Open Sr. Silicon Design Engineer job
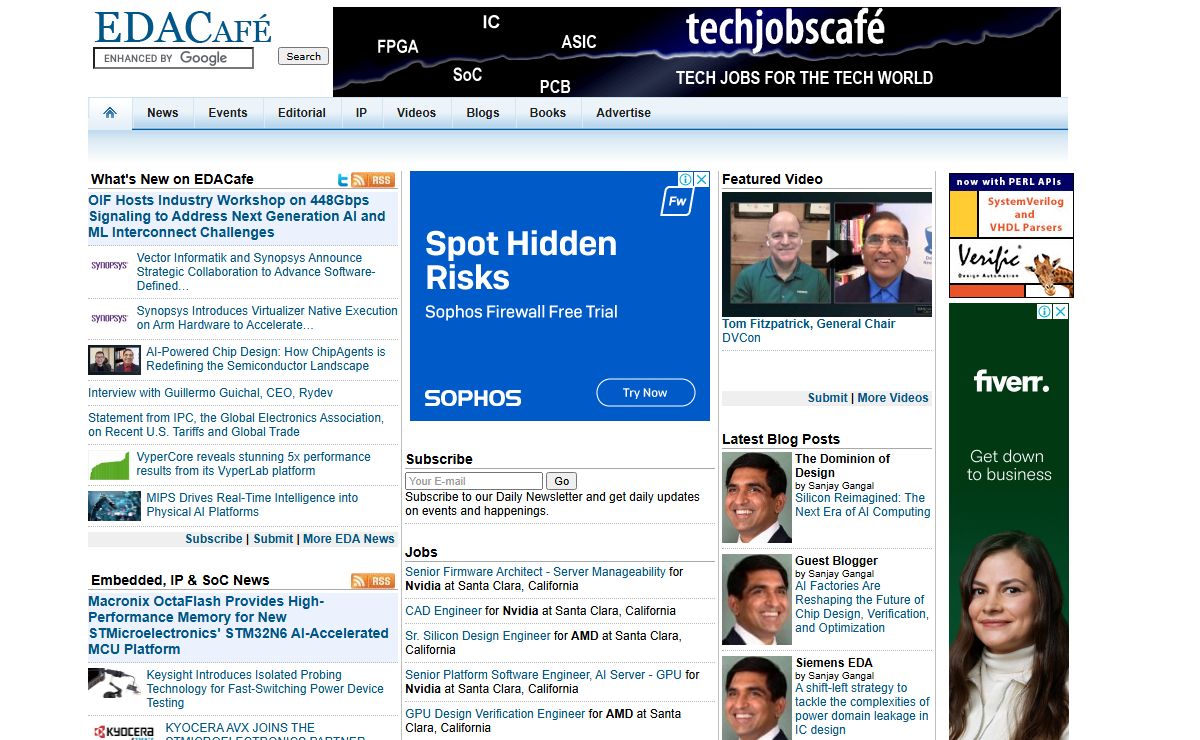This screenshot has width=1200, height=740. (478, 636)
